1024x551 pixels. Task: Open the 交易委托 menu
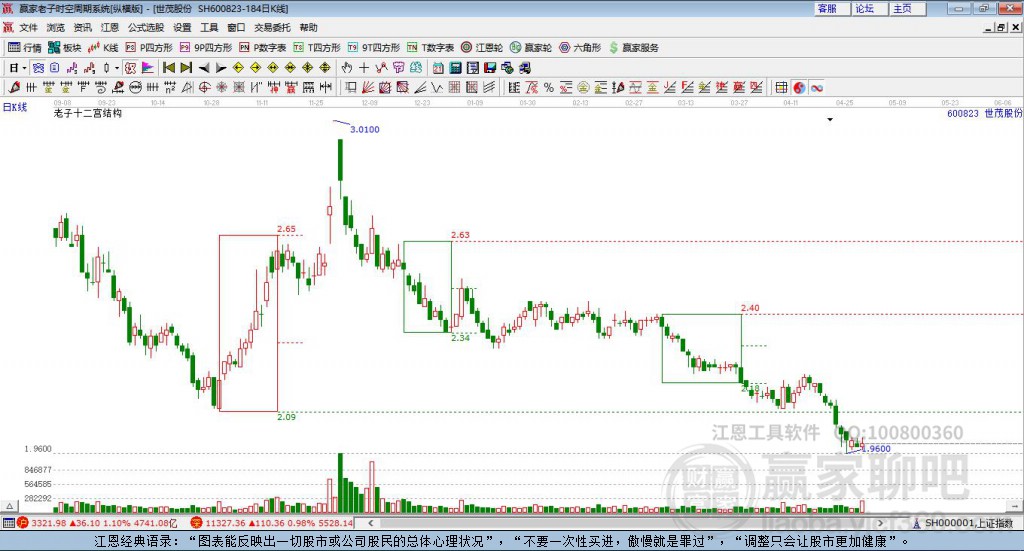pos(272,27)
